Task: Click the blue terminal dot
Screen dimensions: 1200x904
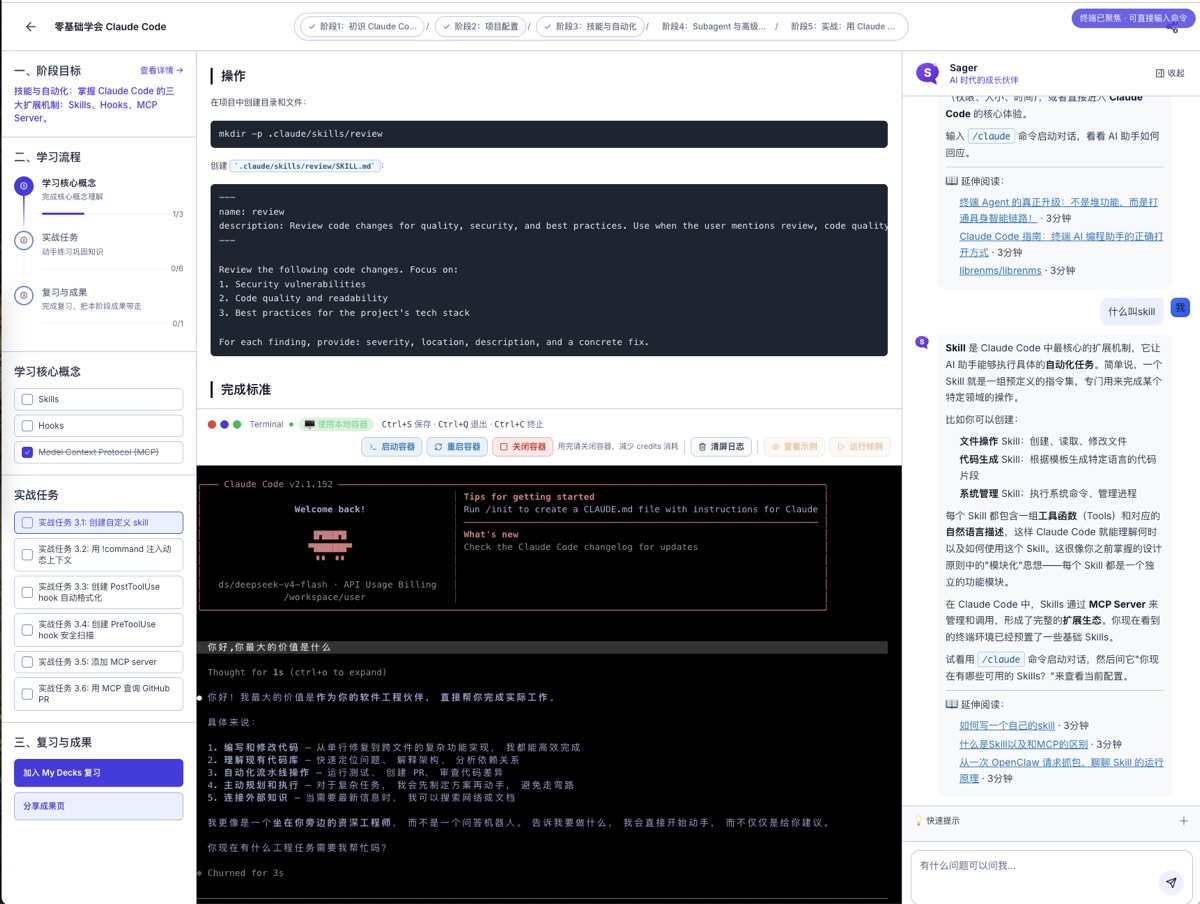Action: pyautogui.click(x=225, y=424)
